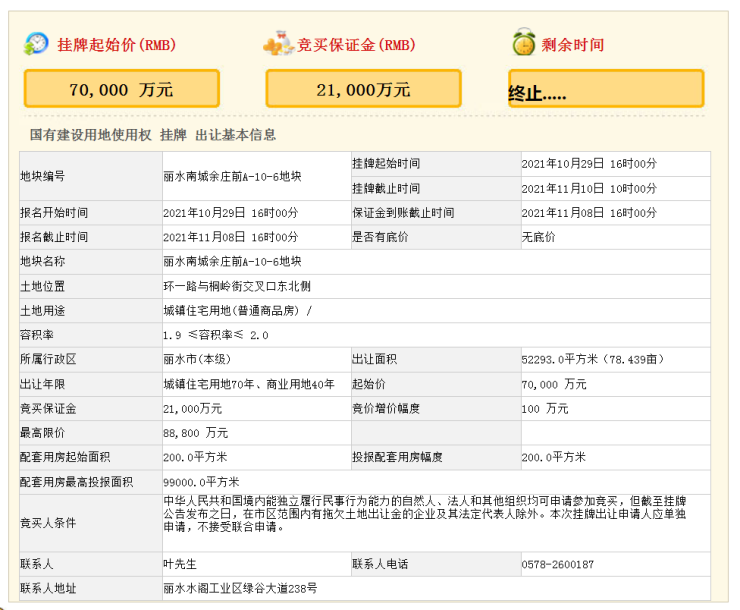Click the 国有建设用地使用权 section heading

click(x=90, y=135)
